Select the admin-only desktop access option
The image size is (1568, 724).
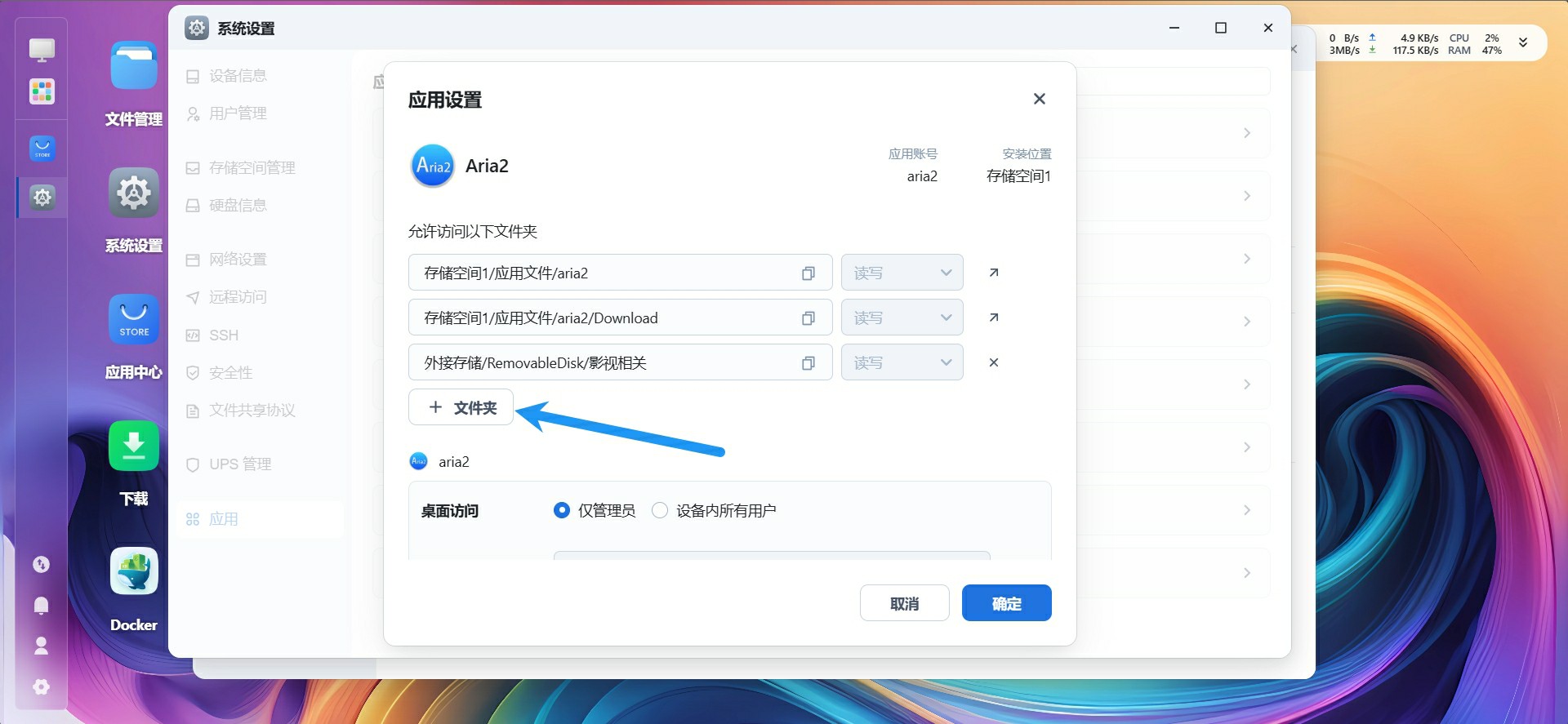(x=562, y=510)
